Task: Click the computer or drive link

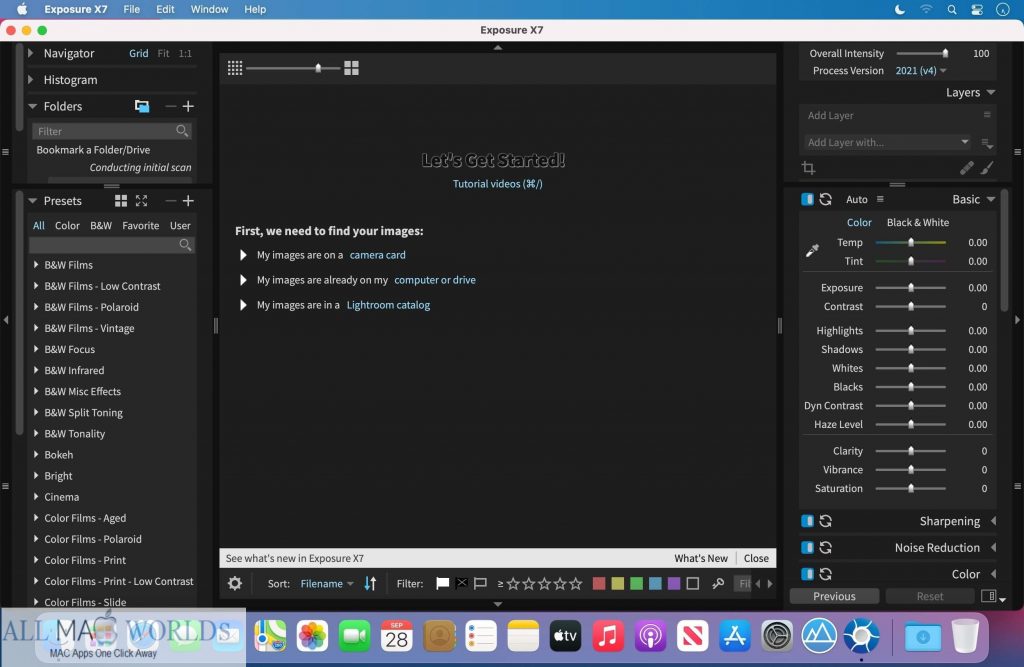Action: [435, 280]
